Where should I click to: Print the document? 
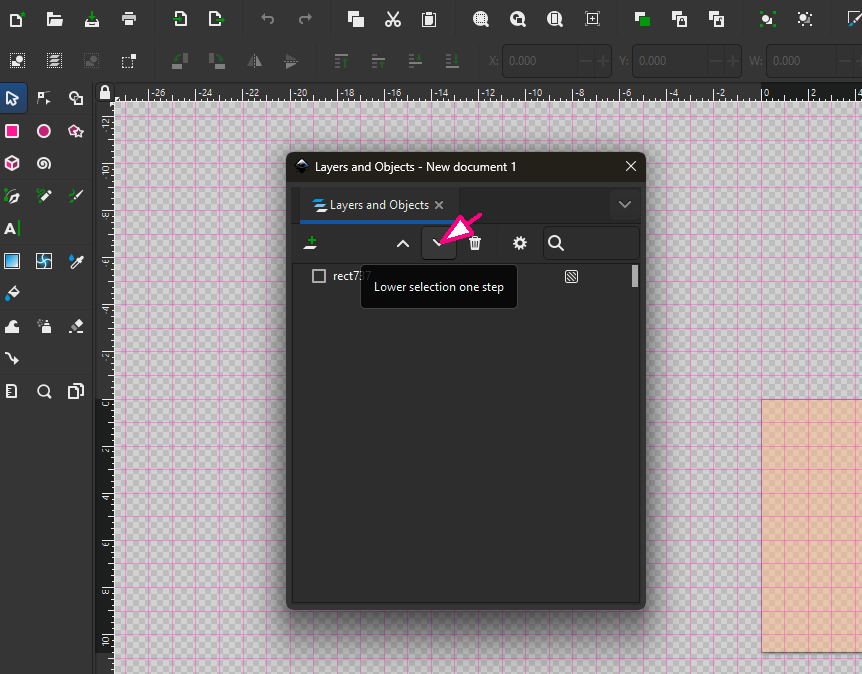tap(129, 19)
